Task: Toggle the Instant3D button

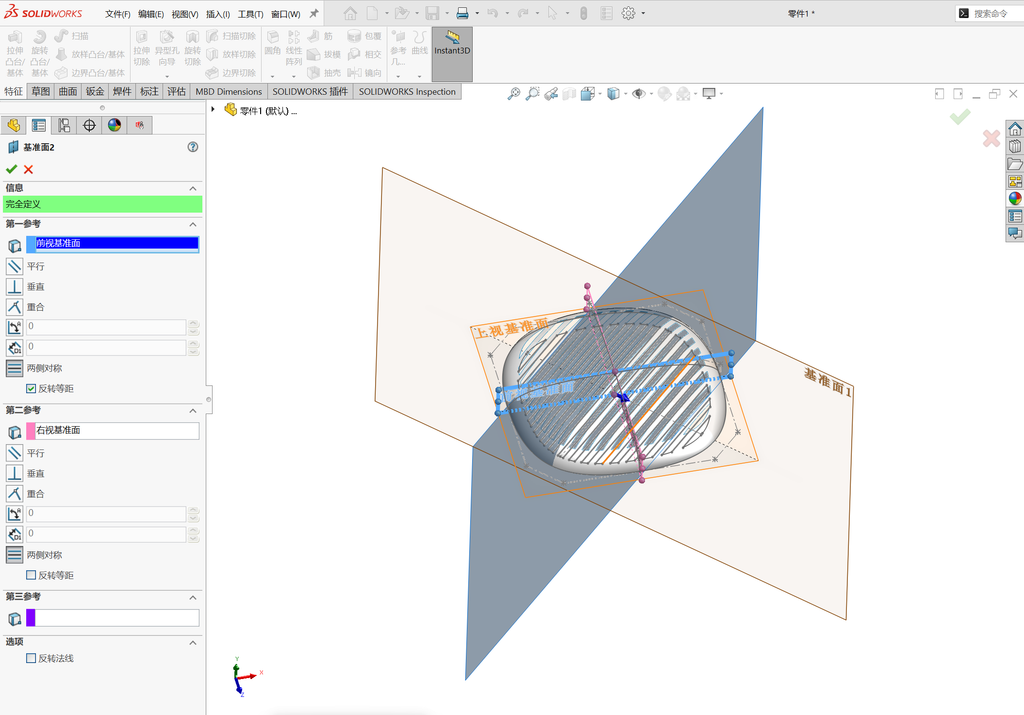Action: click(452, 54)
